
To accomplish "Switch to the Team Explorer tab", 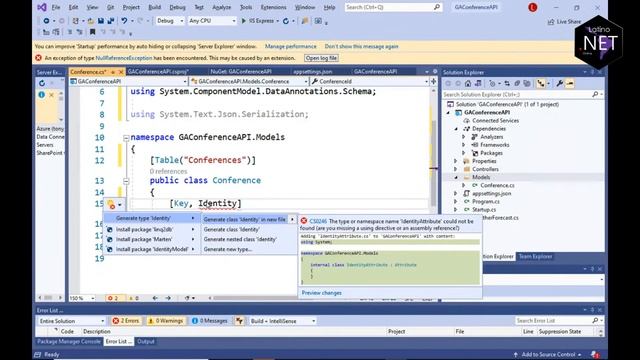I will pyautogui.click(x=535, y=256).
